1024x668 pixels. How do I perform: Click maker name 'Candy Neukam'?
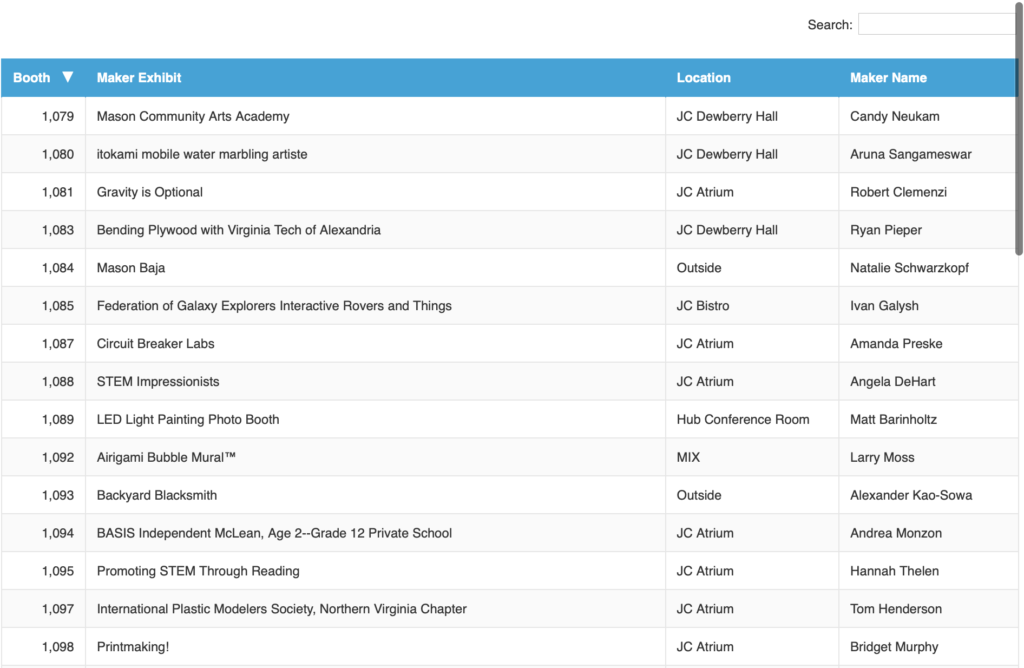click(895, 116)
